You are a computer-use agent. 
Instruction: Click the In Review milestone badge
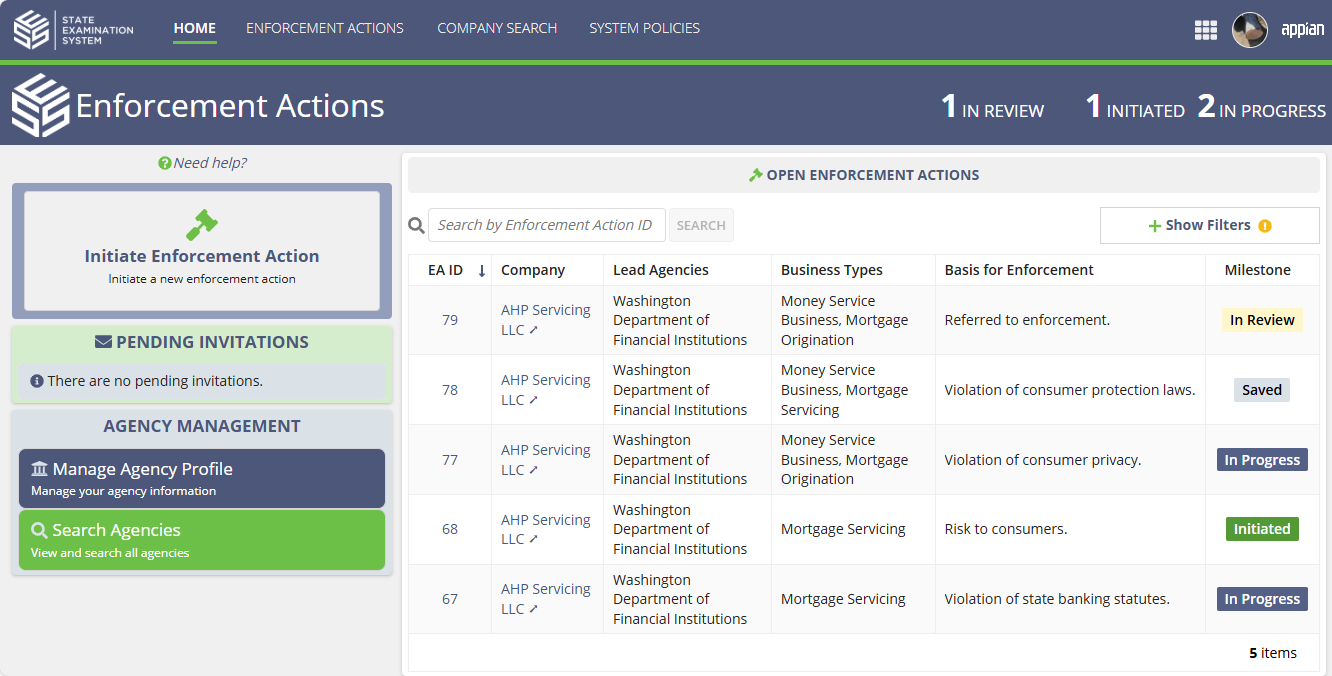(x=1261, y=320)
